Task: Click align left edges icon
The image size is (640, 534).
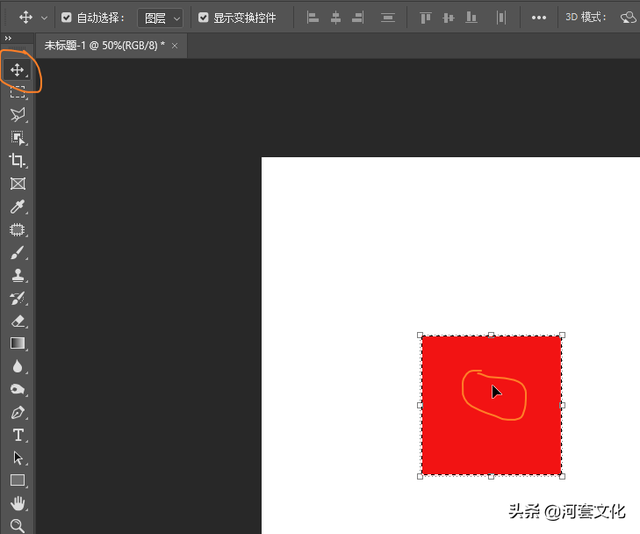Action: (x=313, y=18)
